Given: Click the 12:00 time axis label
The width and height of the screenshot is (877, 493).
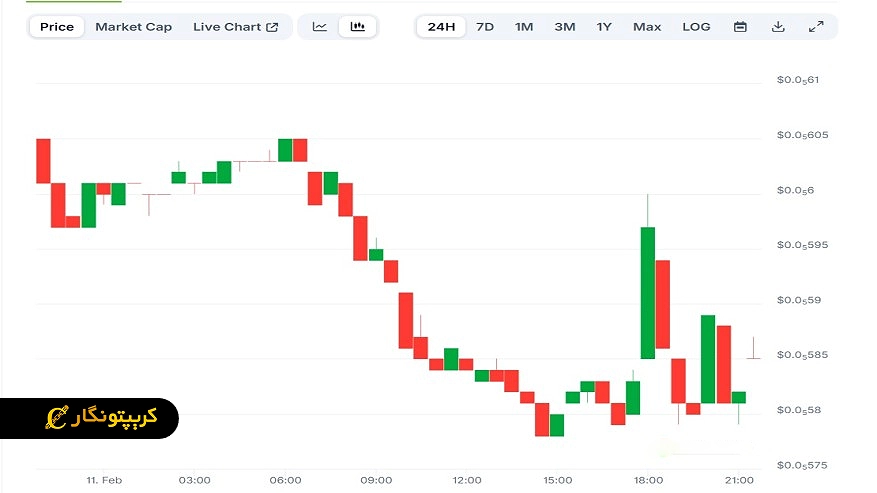Looking at the screenshot, I should [x=467, y=481].
